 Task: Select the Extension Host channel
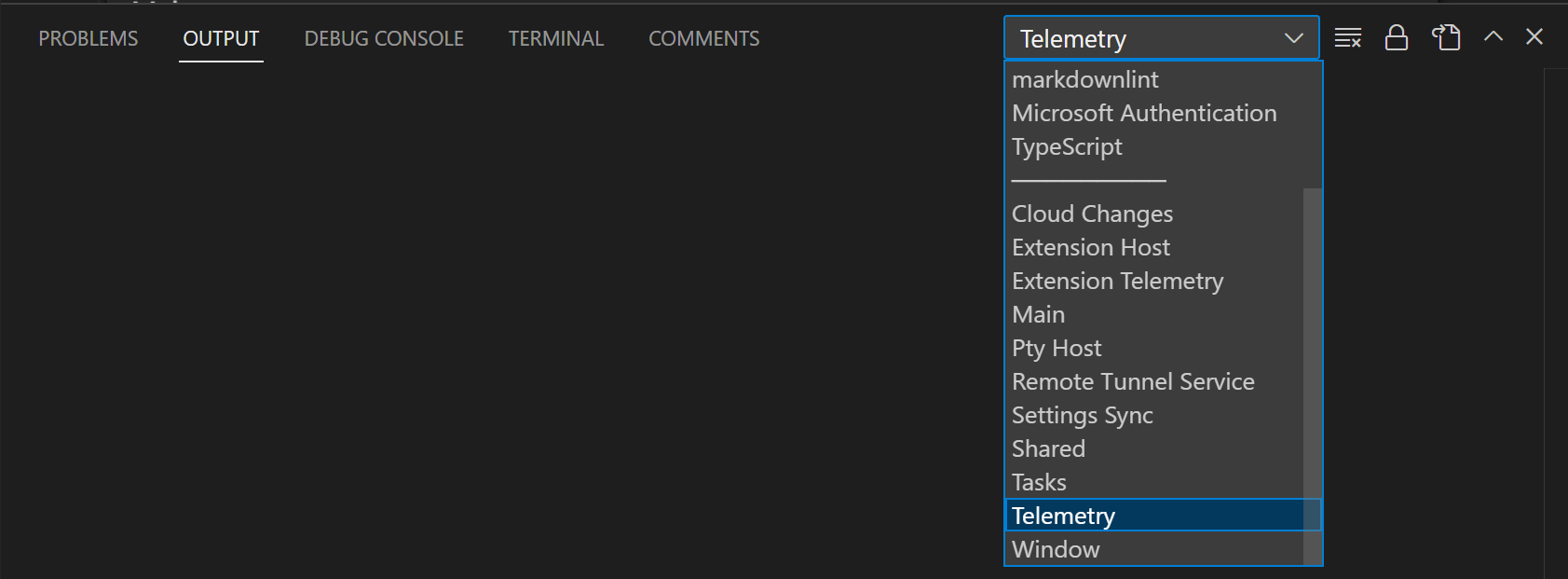pyautogui.click(x=1090, y=247)
